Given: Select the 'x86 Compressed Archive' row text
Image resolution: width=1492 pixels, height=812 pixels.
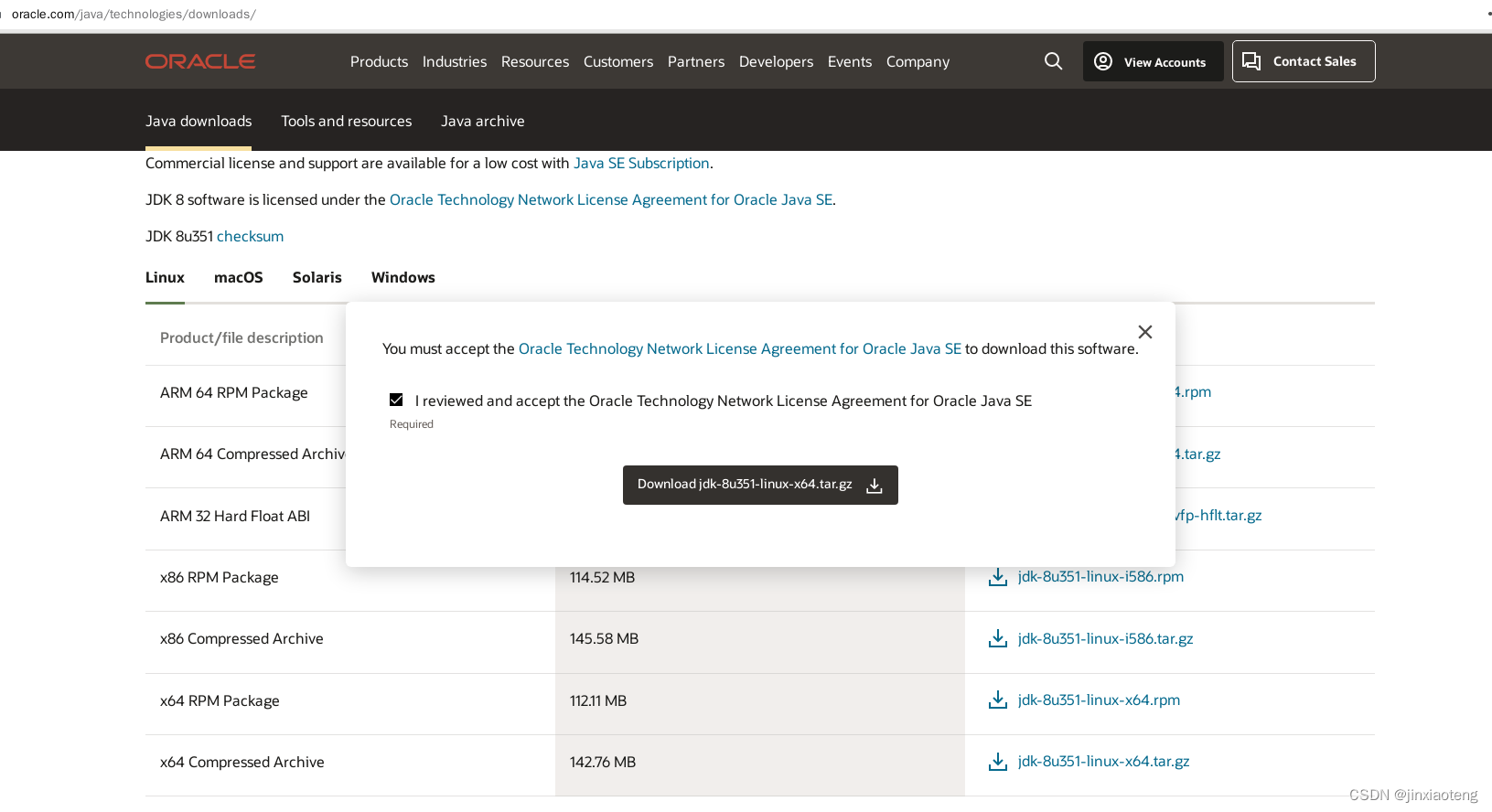Looking at the screenshot, I should pyautogui.click(x=242, y=638).
